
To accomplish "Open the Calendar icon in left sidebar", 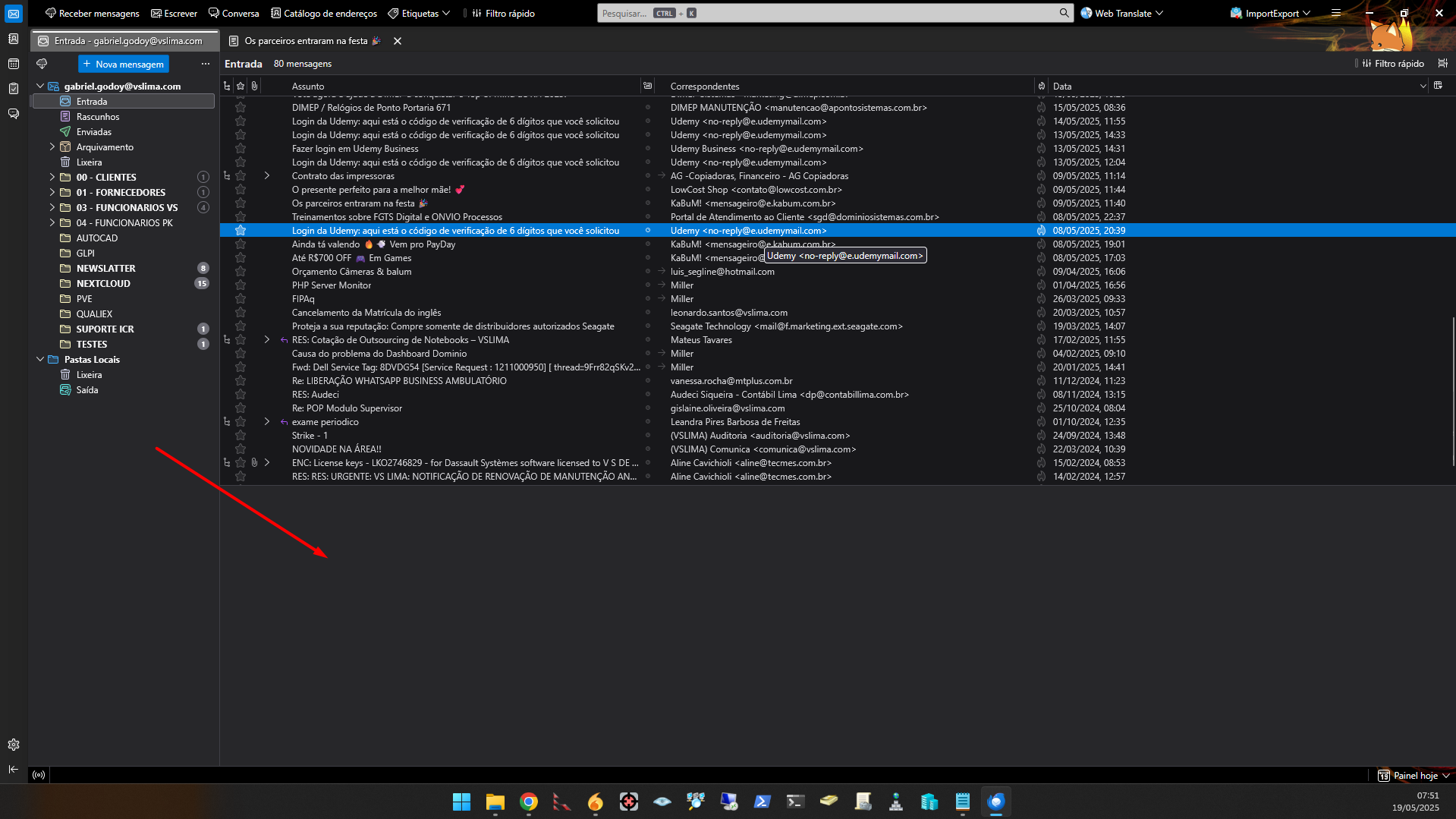I will coord(14,64).
